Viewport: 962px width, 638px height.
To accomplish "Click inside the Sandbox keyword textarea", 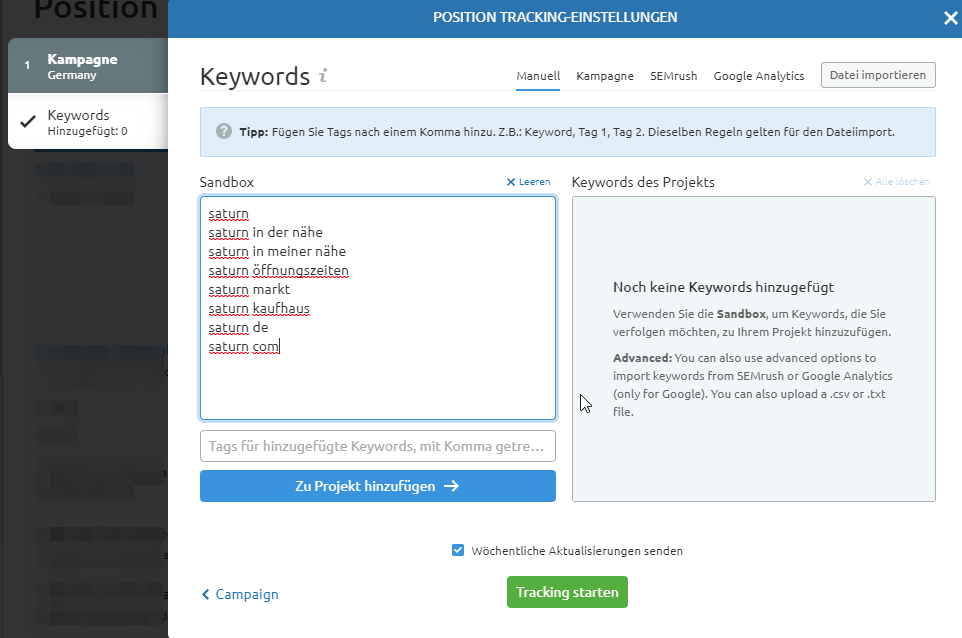I will 378,308.
